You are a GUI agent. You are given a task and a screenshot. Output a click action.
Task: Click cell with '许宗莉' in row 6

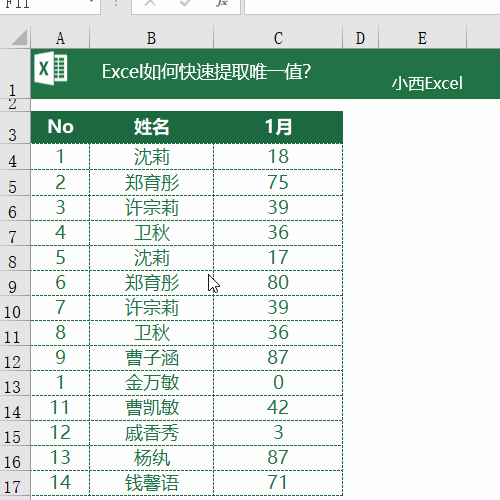coord(152,208)
